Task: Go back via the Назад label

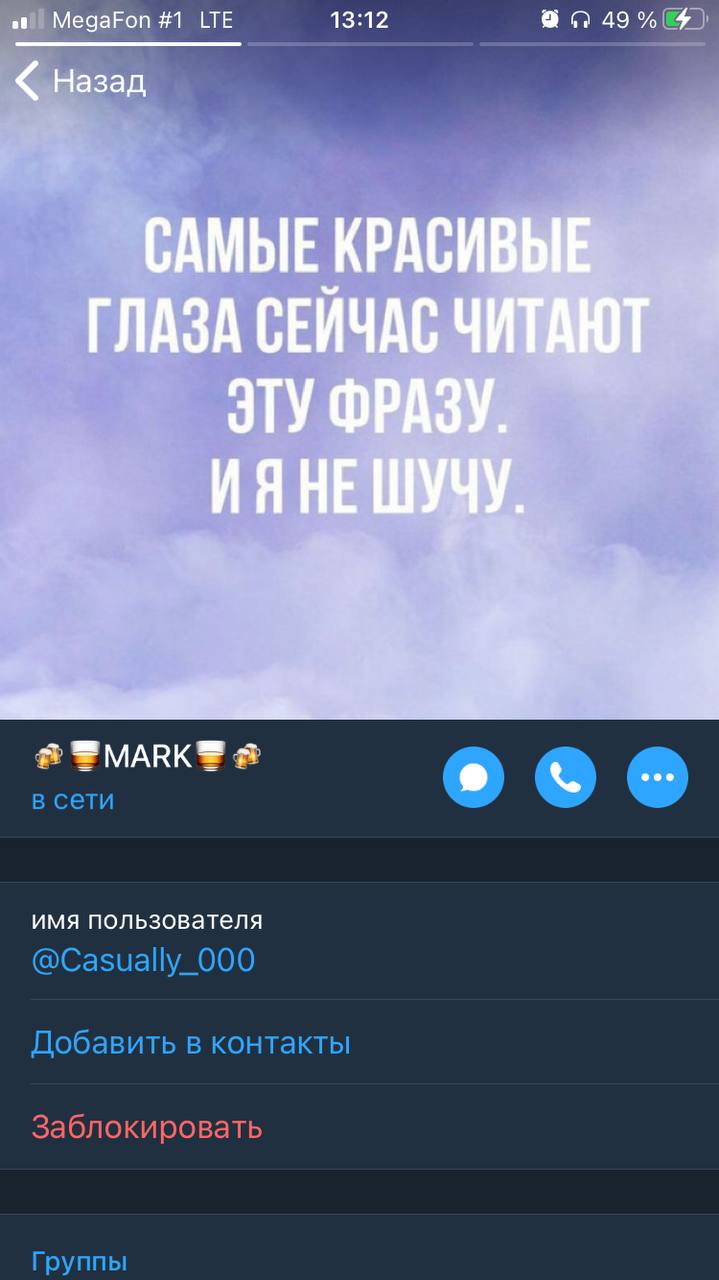Action: pyautogui.click(x=99, y=81)
